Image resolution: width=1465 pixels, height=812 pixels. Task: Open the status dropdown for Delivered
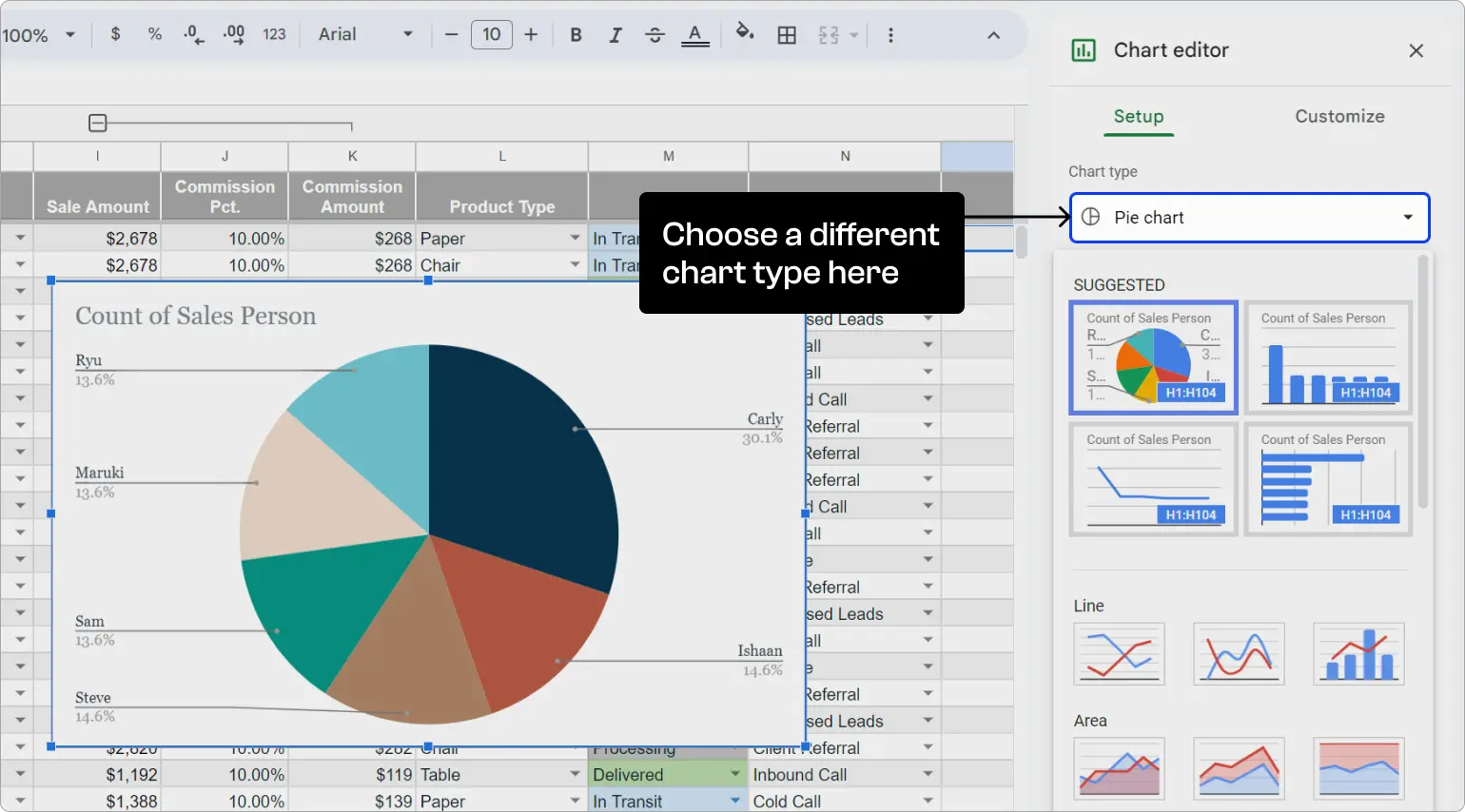click(734, 775)
